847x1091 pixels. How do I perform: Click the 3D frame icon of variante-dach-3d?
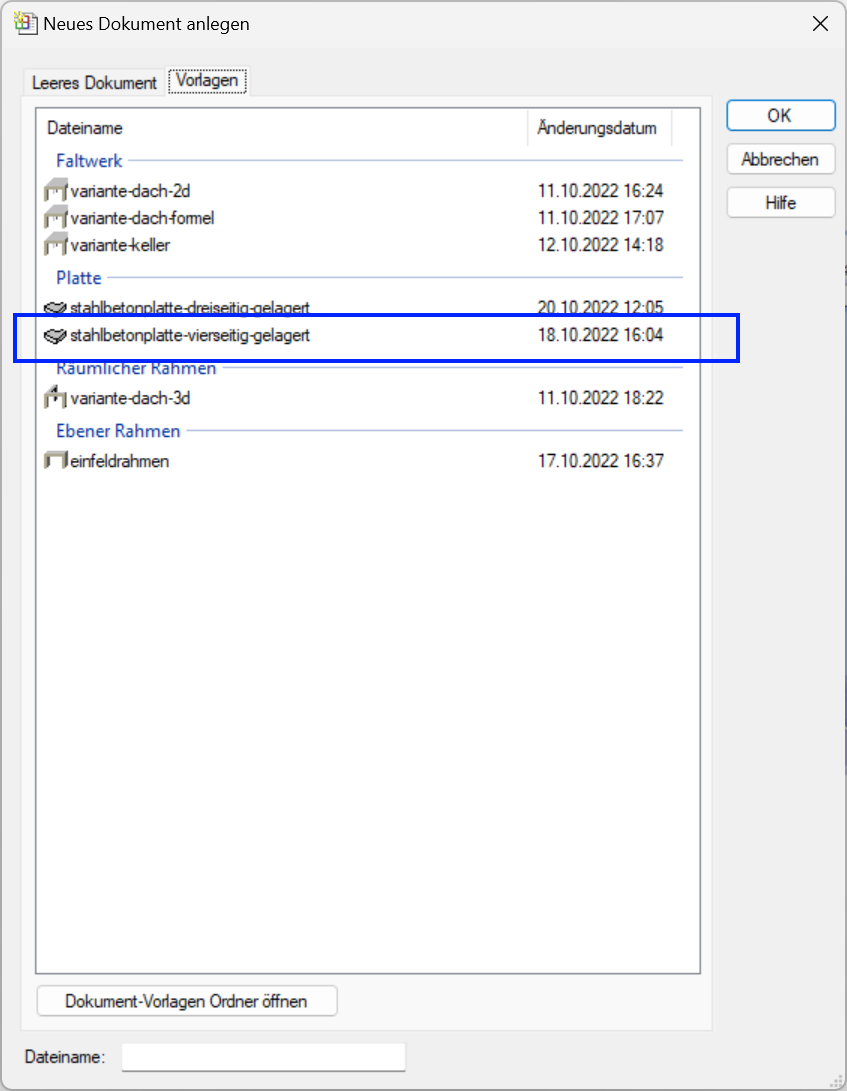pos(55,397)
